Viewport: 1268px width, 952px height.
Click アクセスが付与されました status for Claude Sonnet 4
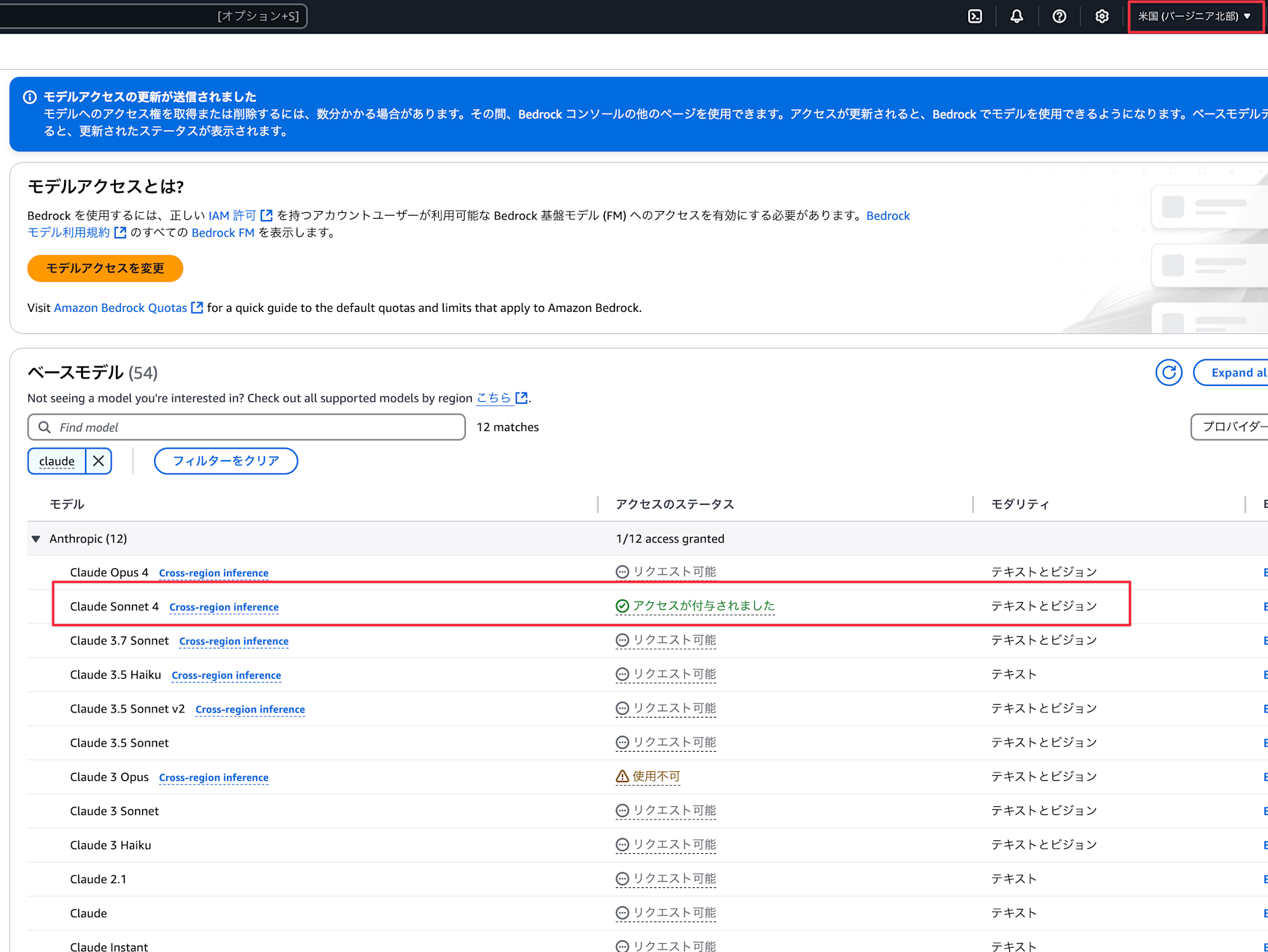(695, 606)
